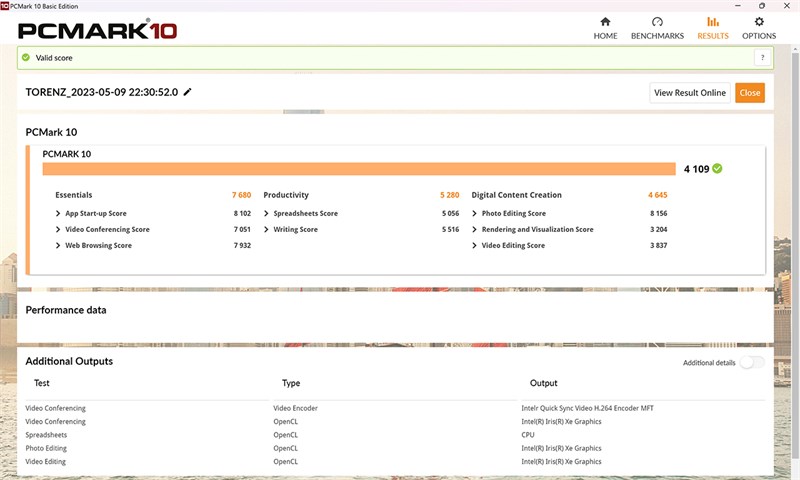Click the Performance data heading
Image resolution: width=800 pixels, height=480 pixels.
click(x=66, y=310)
